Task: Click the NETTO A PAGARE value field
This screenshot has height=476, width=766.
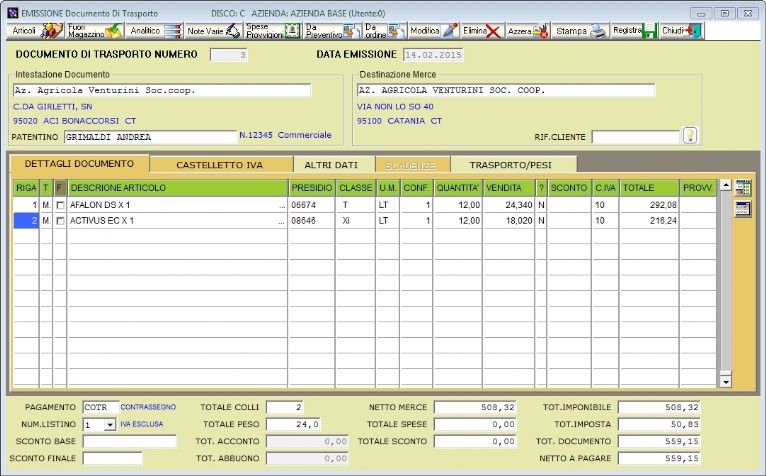Action: click(x=659, y=458)
